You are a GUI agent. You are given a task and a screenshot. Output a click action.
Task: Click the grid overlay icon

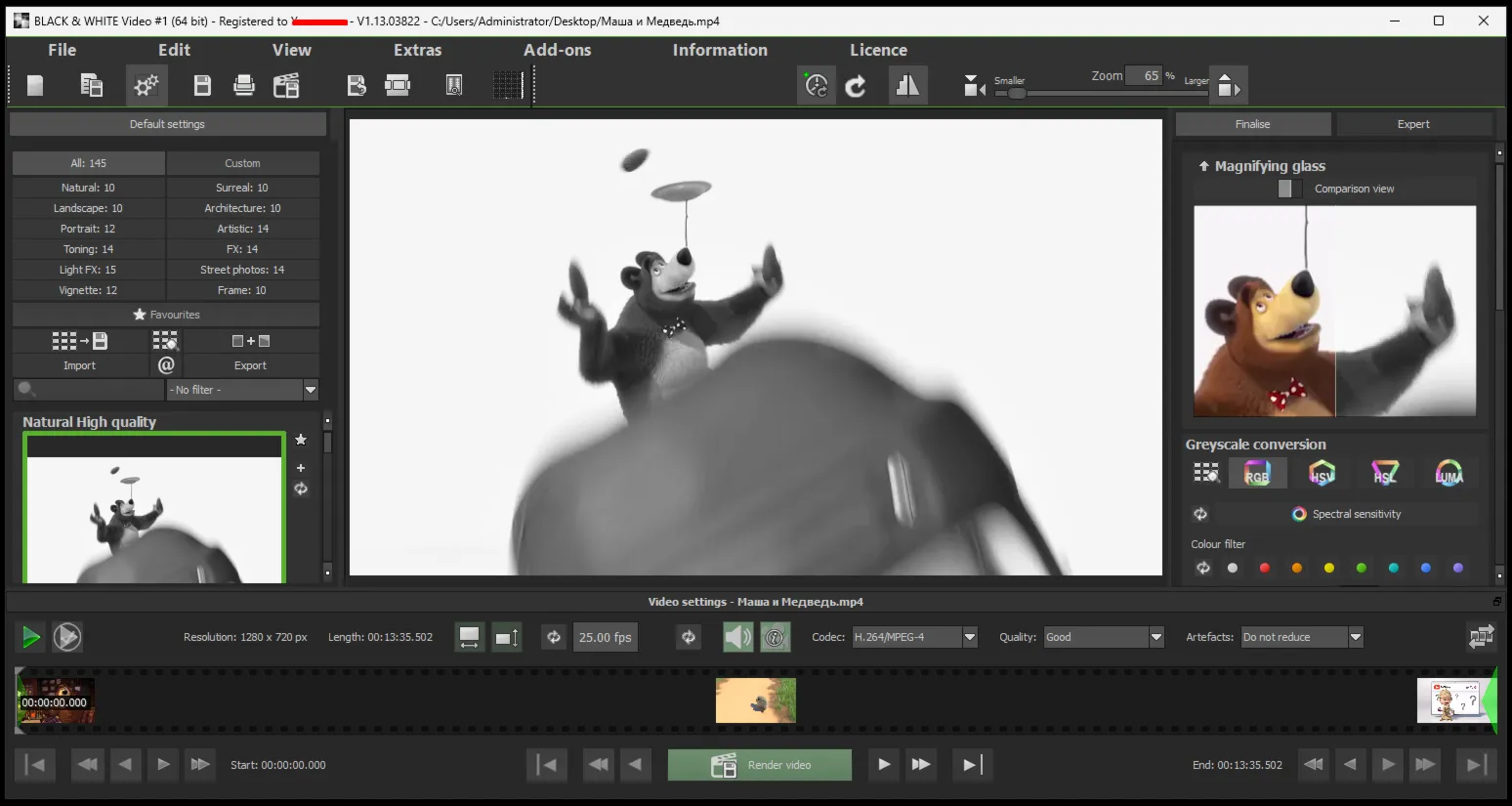coord(508,86)
